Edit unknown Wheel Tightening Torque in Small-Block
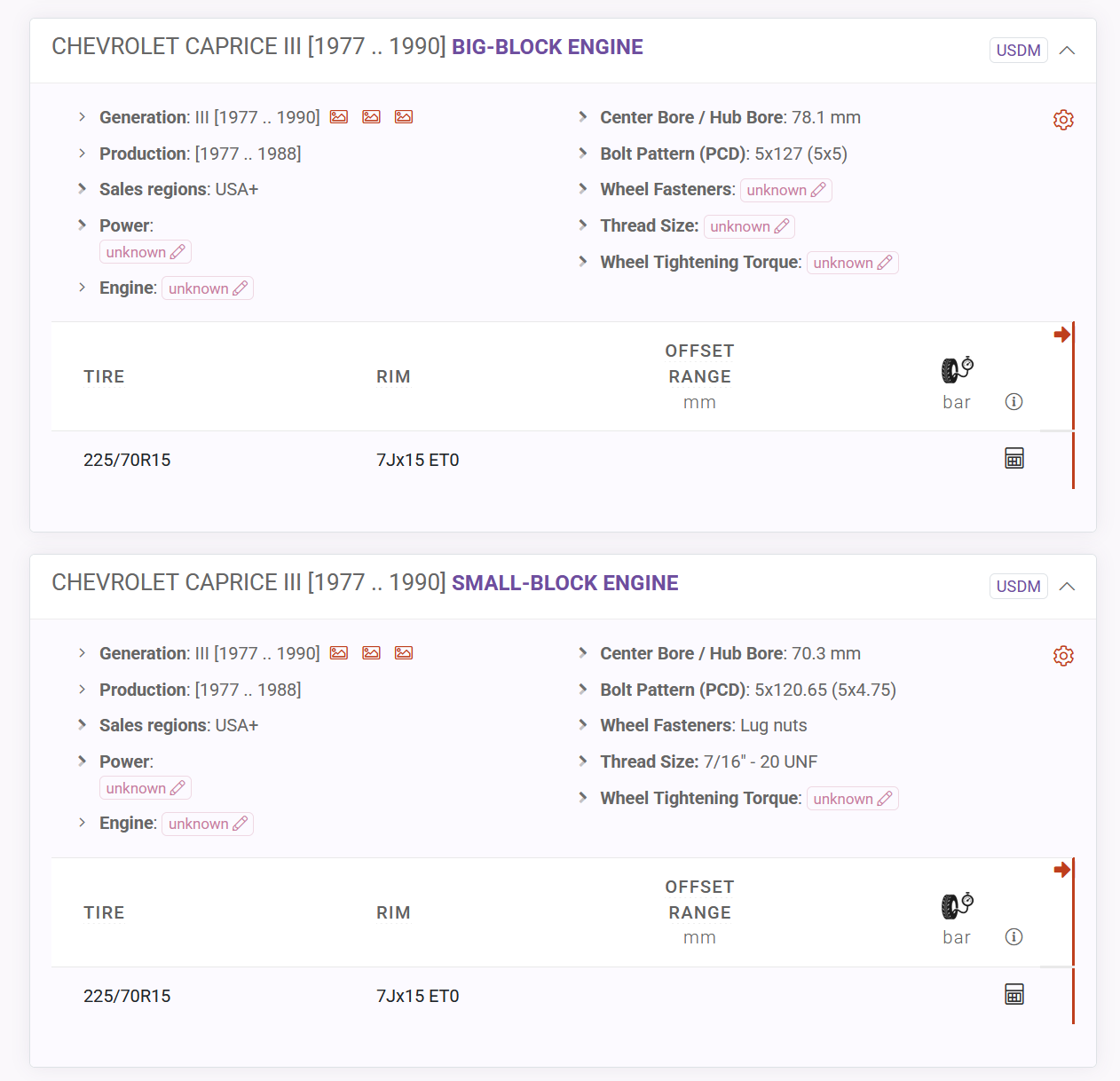Viewport: 1120px width, 1081px height. tap(852, 799)
